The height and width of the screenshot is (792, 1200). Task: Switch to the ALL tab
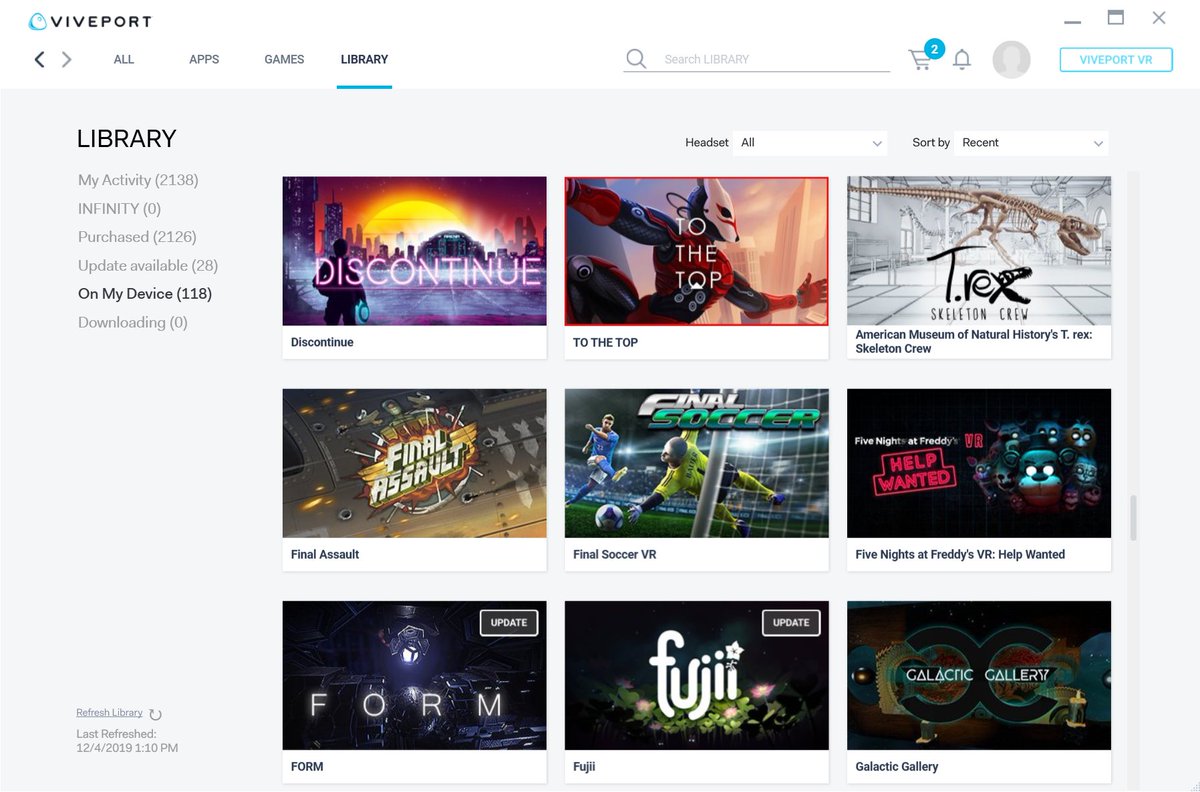[124, 59]
